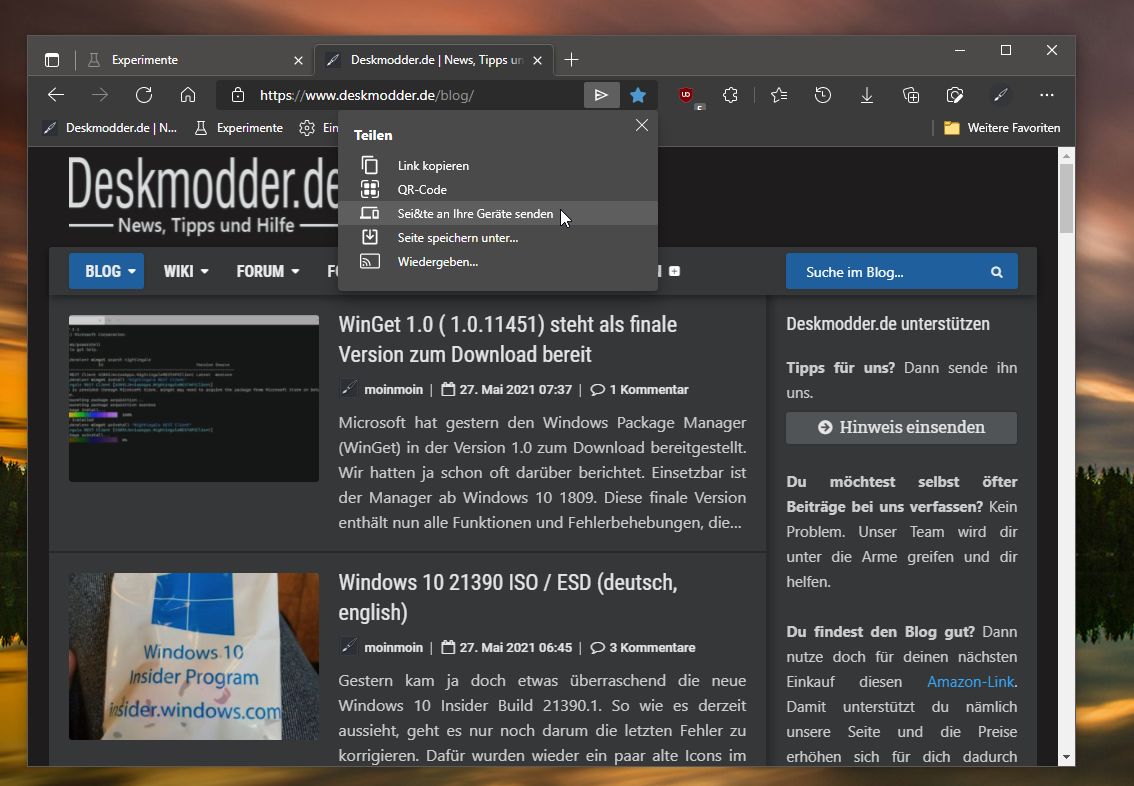Open a new tab with the plus button

pyautogui.click(x=571, y=60)
